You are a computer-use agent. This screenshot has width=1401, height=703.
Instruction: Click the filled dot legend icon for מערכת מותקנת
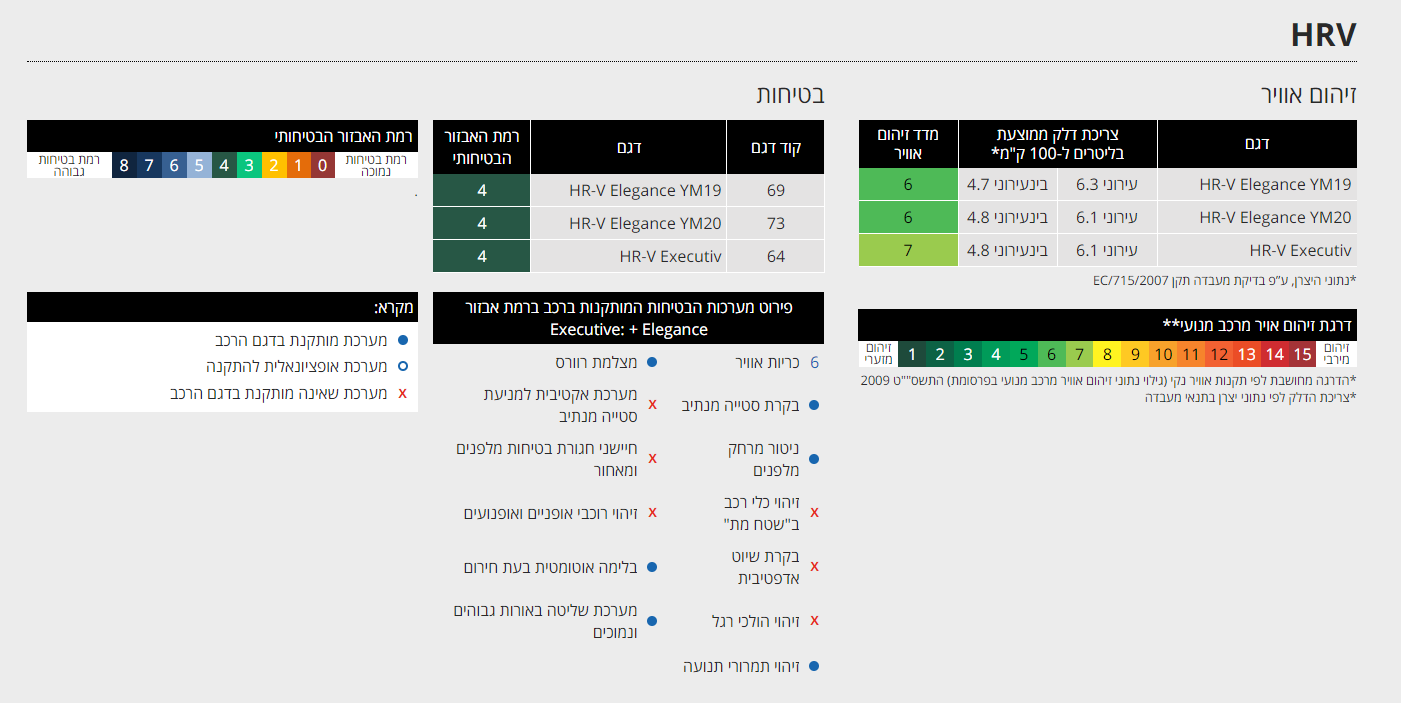coord(403,340)
